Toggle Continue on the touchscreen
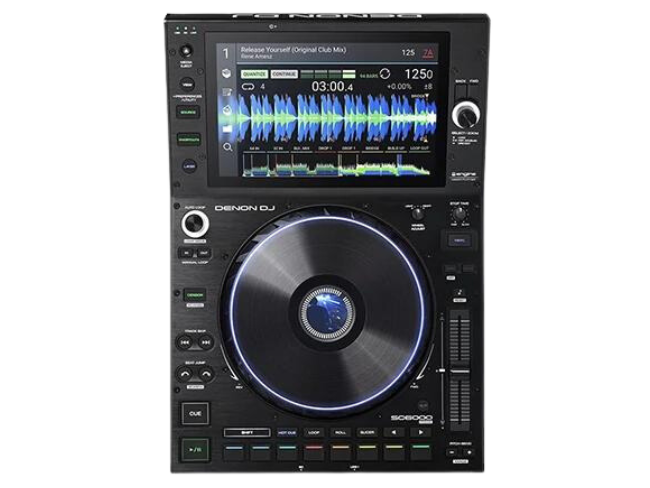 284,74
